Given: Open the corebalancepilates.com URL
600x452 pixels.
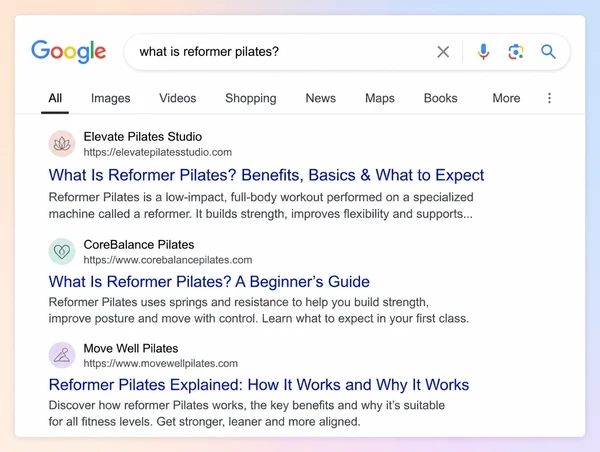Looking at the screenshot, I should coord(168,260).
